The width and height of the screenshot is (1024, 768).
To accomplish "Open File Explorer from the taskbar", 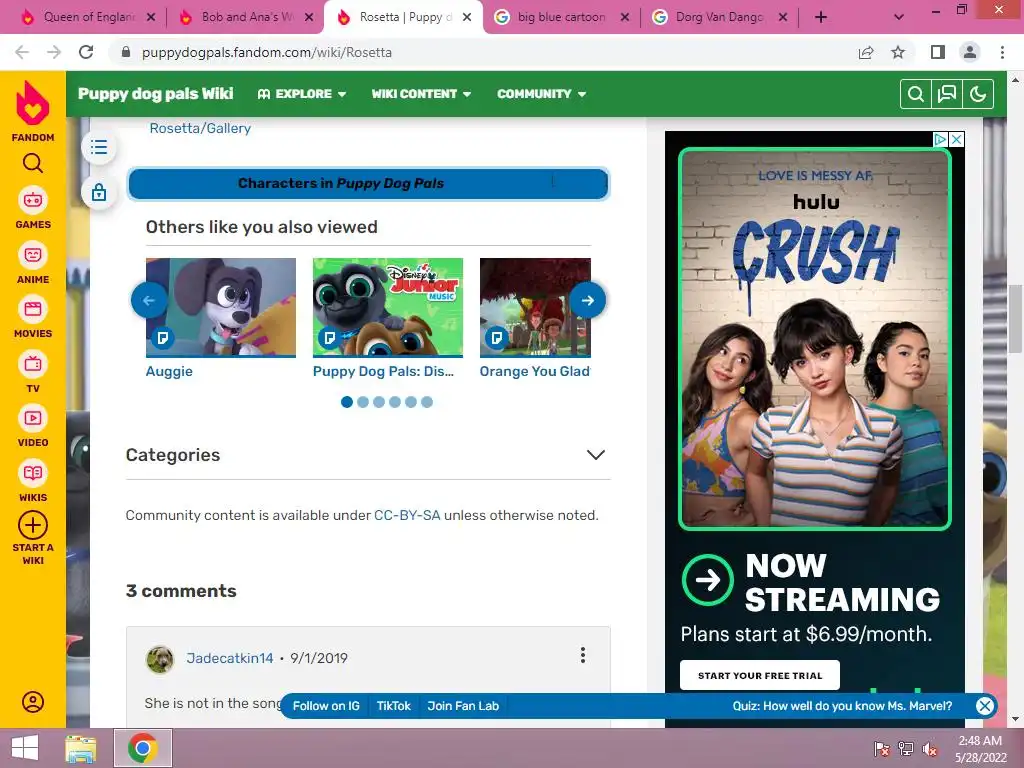I will point(81,748).
